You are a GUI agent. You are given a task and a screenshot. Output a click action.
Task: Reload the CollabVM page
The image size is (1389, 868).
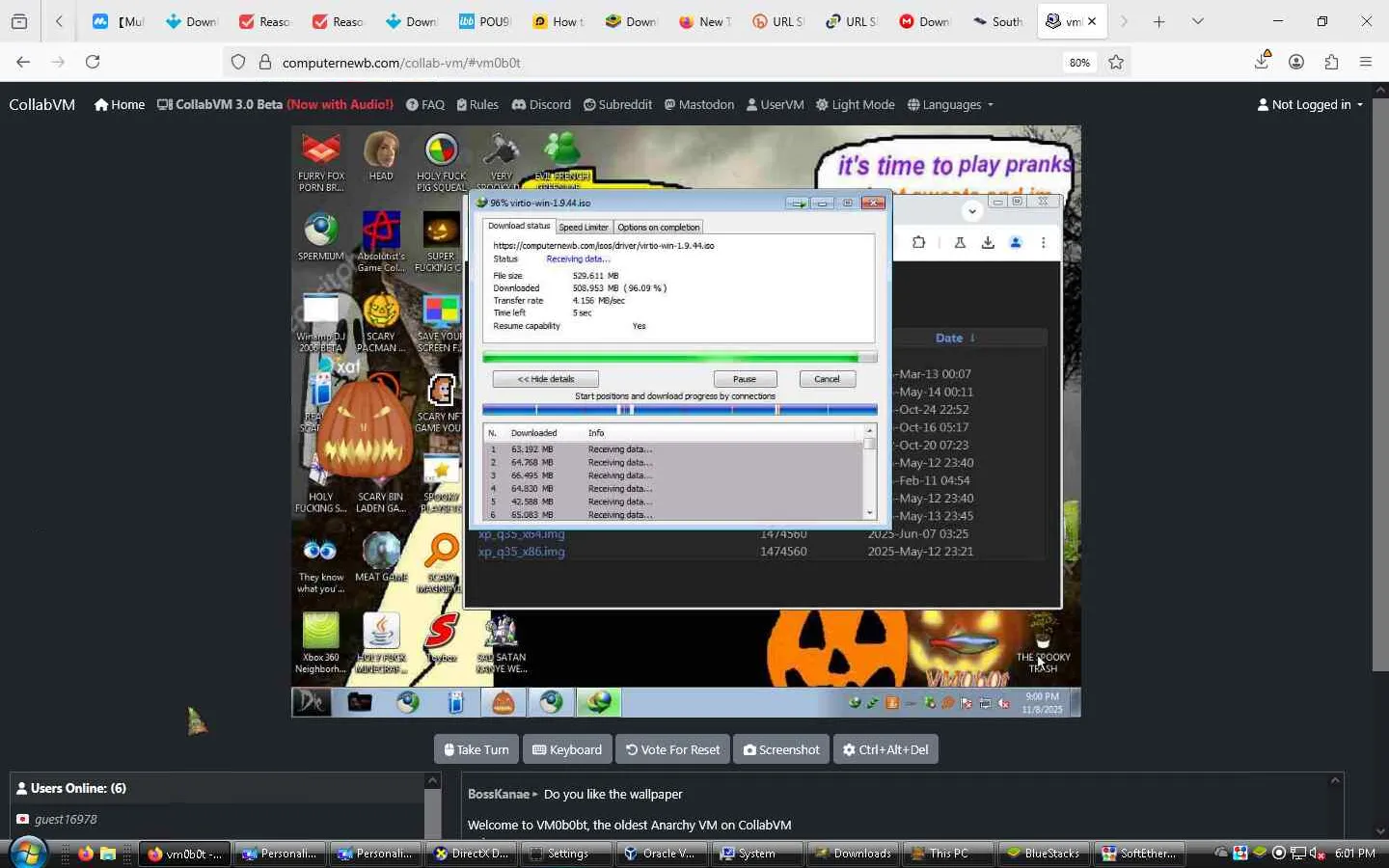[93, 62]
